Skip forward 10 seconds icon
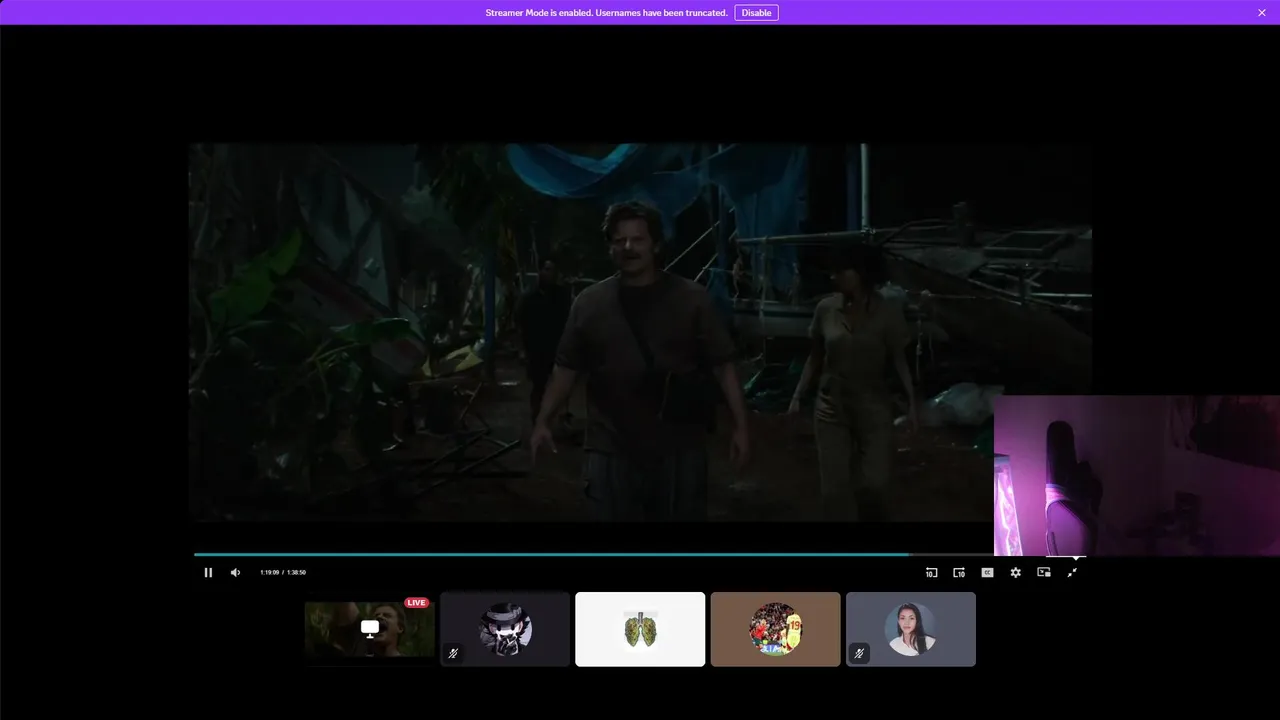 (959, 573)
